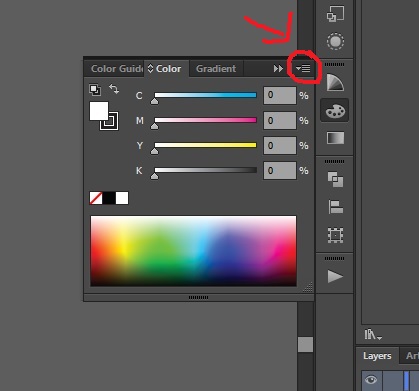Click the dotted circle icon in dock

point(335,41)
